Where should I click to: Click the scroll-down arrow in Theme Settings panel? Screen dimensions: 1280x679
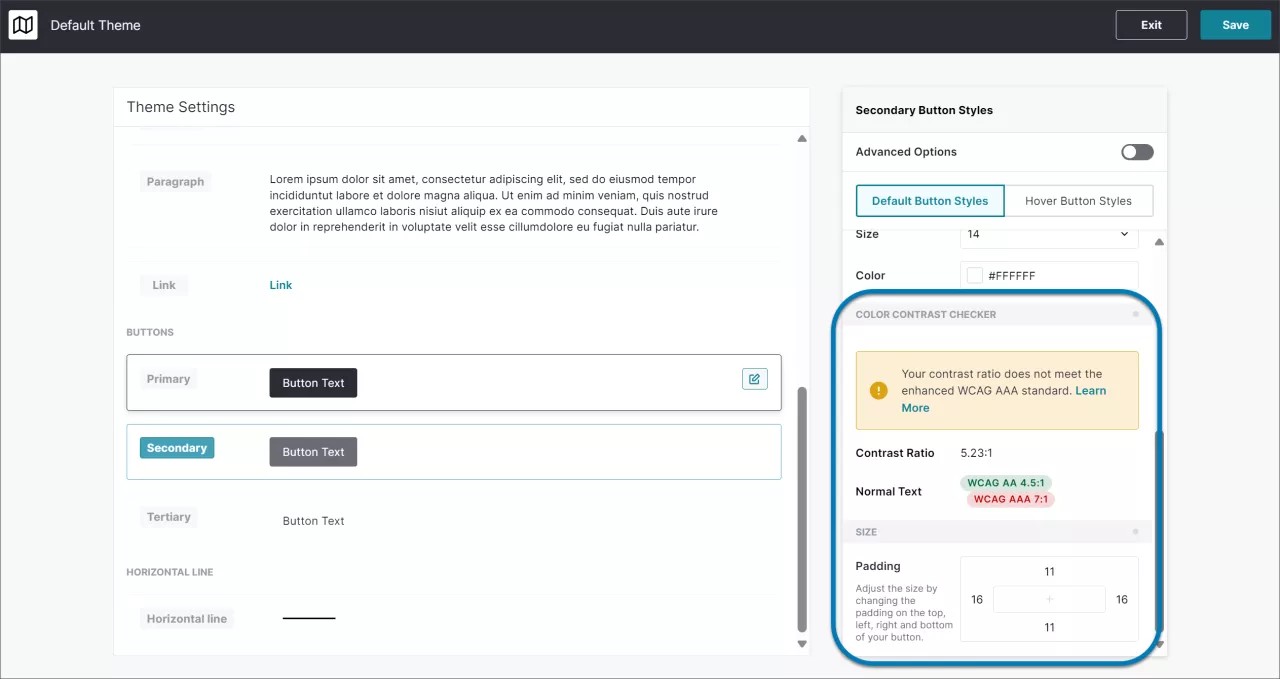[801, 643]
